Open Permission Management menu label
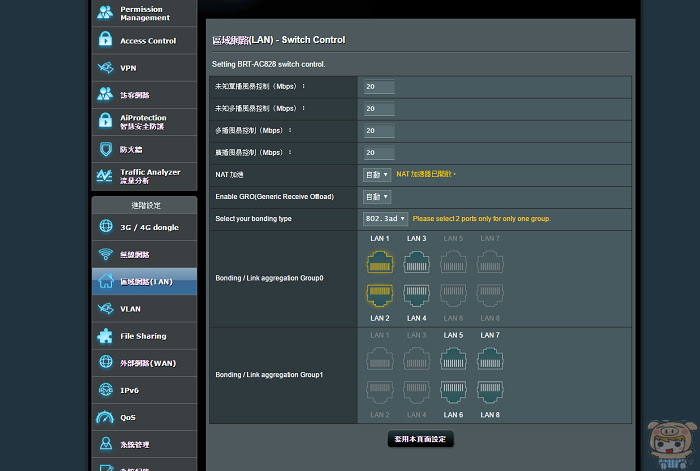The image size is (700, 471). click(x=145, y=13)
